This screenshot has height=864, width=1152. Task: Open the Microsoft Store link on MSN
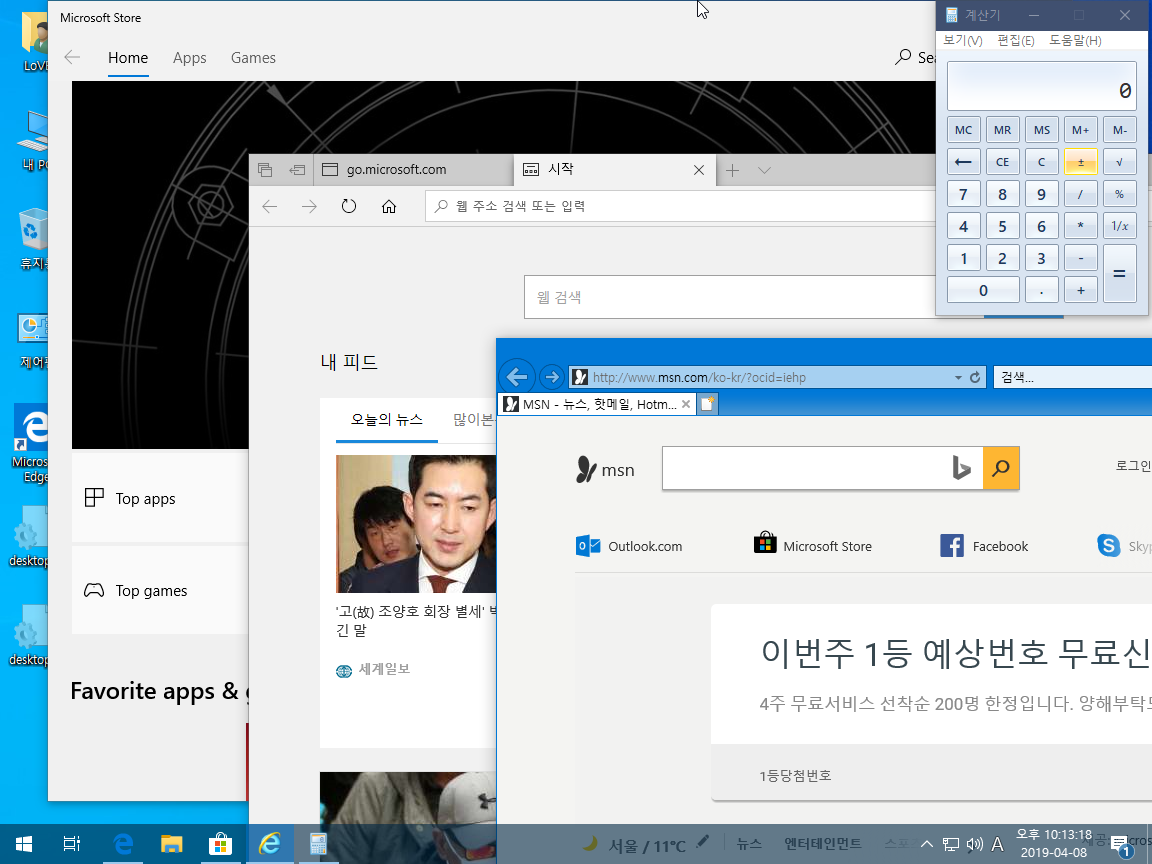coord(813,544)
